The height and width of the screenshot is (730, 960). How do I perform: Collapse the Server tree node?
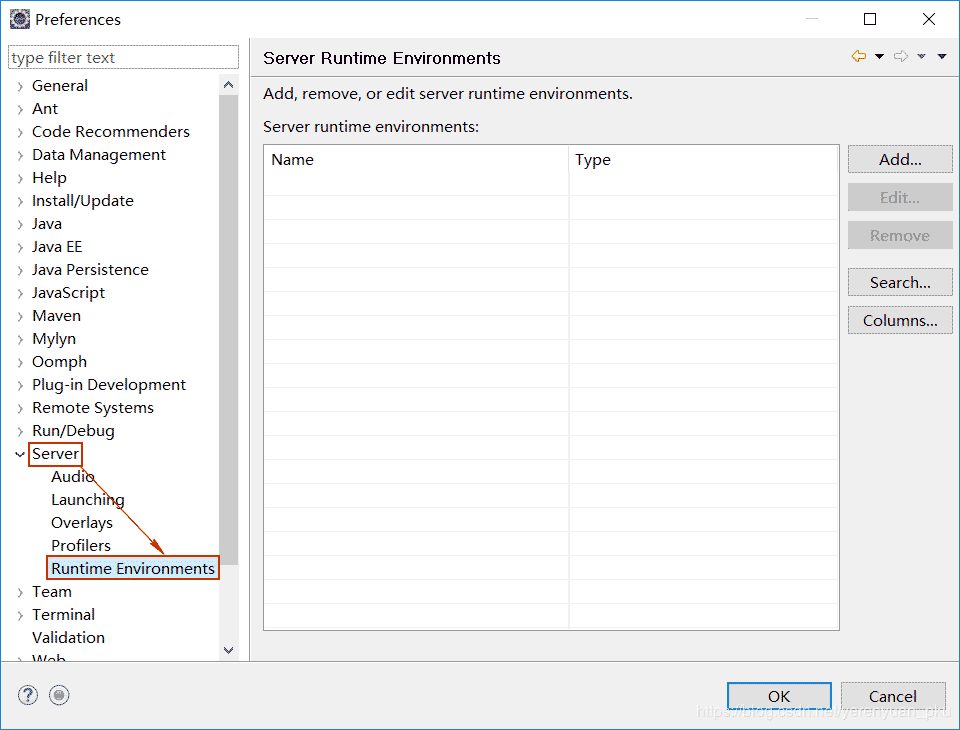pyautogui.click(x=20, y=454)
